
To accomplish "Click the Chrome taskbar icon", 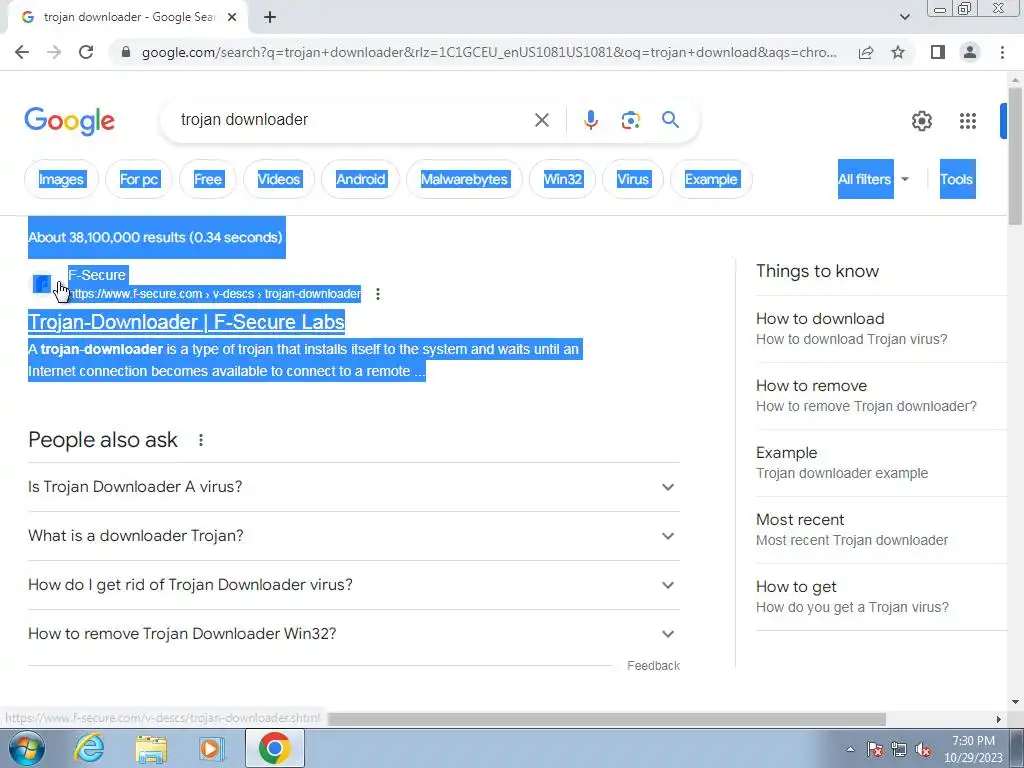I will pos(275,748).
